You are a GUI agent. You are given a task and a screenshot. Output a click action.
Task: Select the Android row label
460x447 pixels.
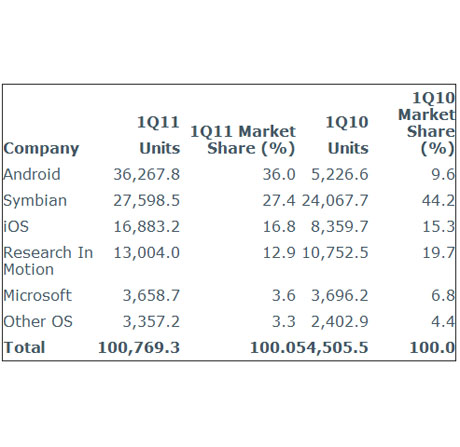click(x=32, y=174)
